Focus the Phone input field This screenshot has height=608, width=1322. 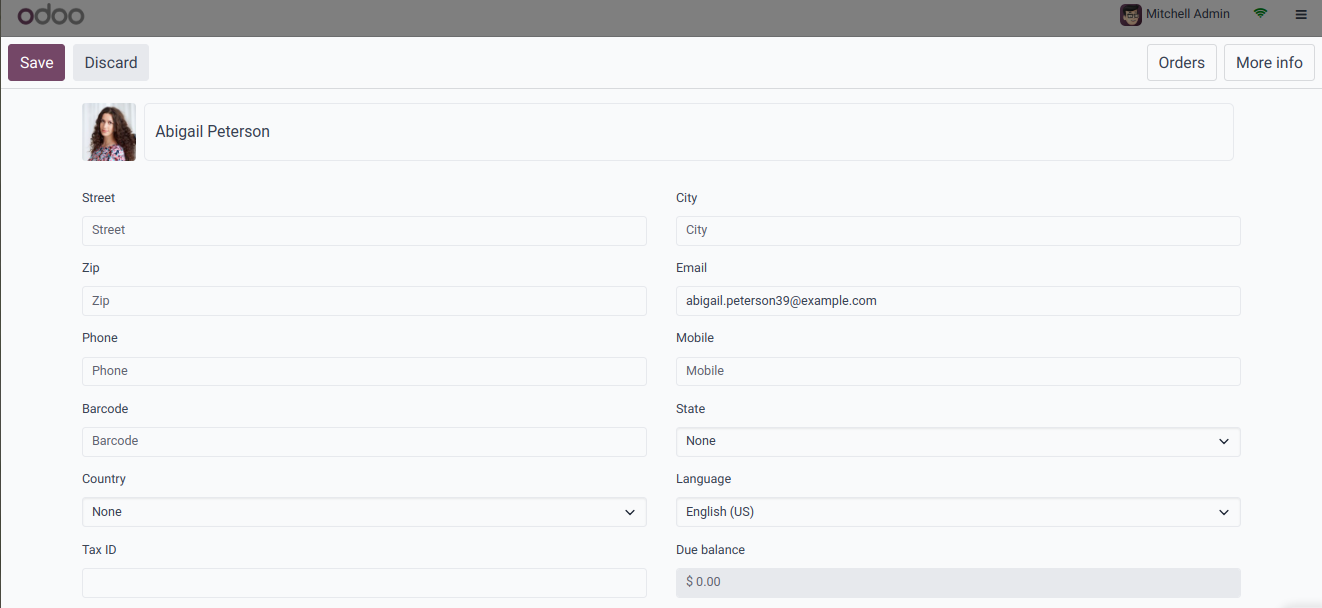[x=364, y=371]
